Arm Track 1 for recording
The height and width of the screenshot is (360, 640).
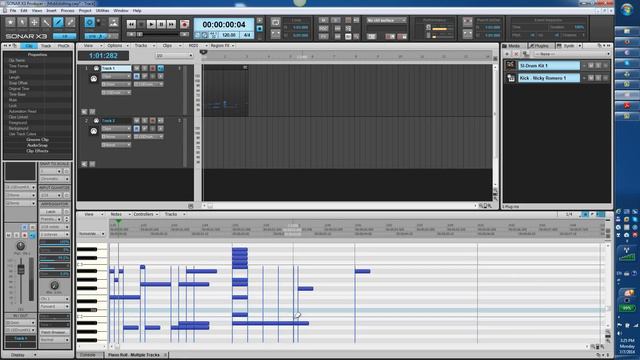tap(153, 68)
